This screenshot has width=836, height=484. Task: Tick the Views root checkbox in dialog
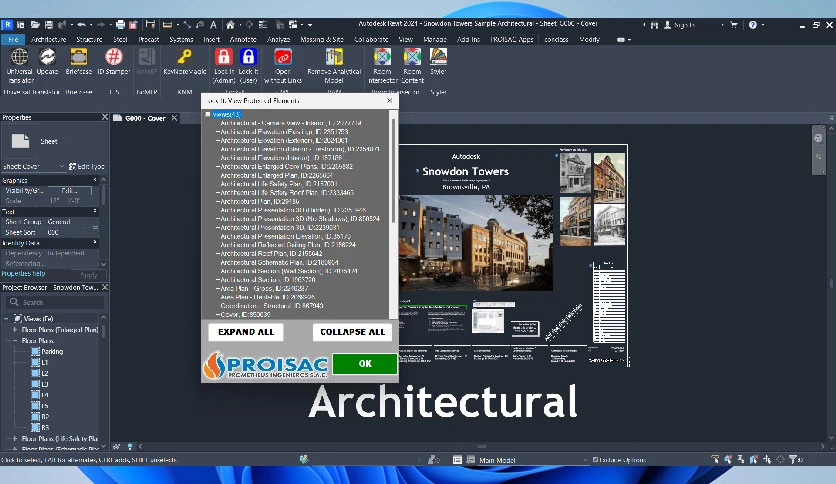pyautogui.click(x=208, y=114)
